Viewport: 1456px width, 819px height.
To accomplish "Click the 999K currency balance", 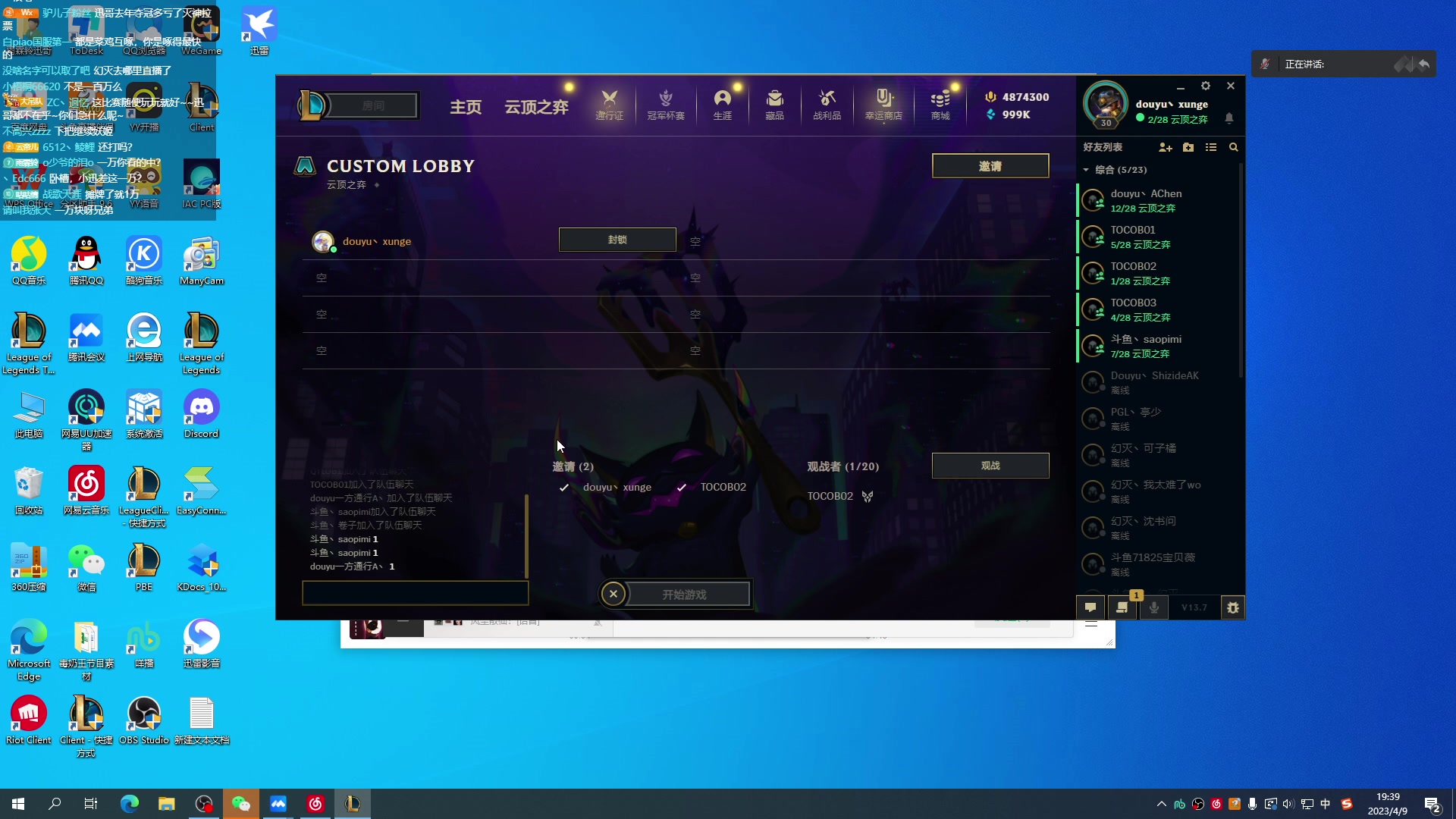I will [x=1008, y=115].
